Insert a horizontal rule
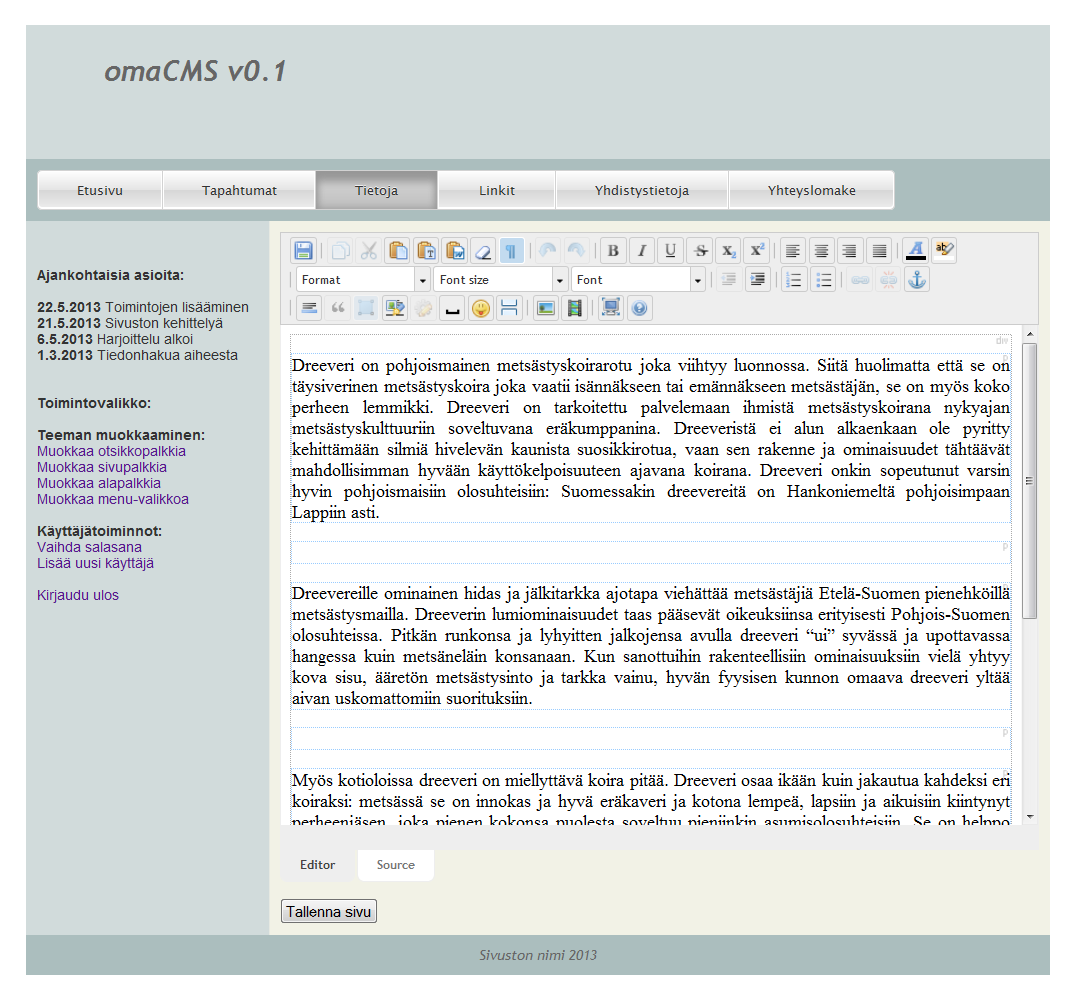The image size is (1076, 1004). (x=508, y=307)
